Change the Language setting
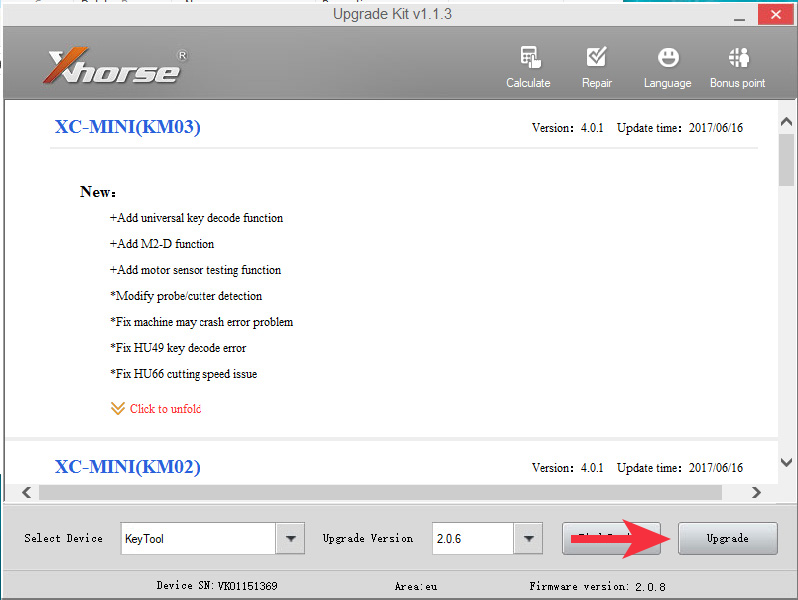 (x=667, y=67)
